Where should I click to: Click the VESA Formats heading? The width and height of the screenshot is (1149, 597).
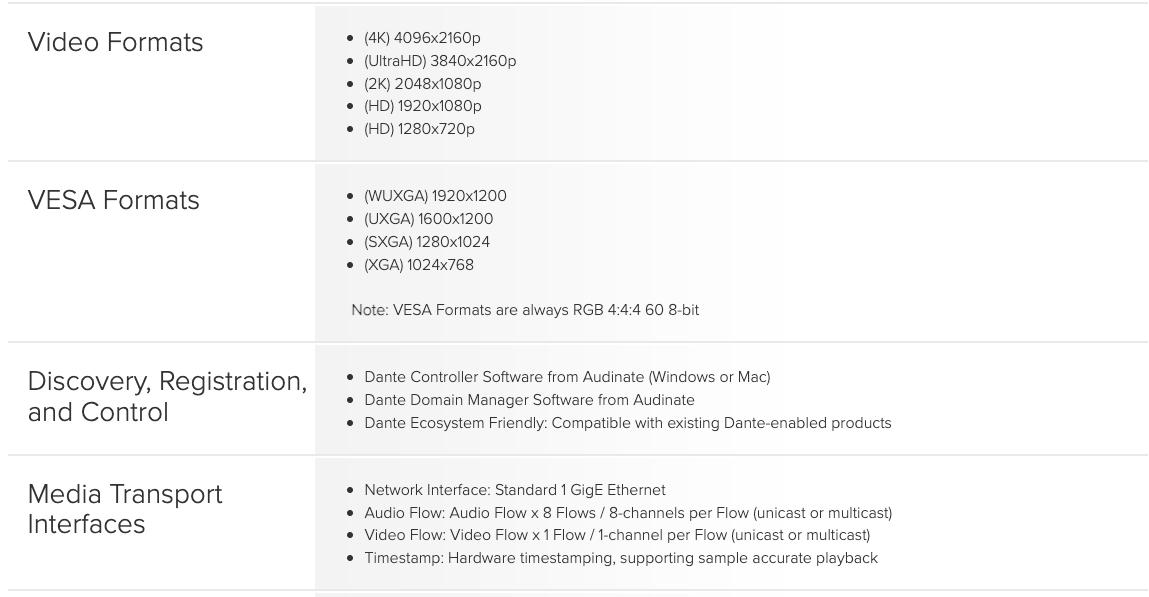(x=114, y=200)
